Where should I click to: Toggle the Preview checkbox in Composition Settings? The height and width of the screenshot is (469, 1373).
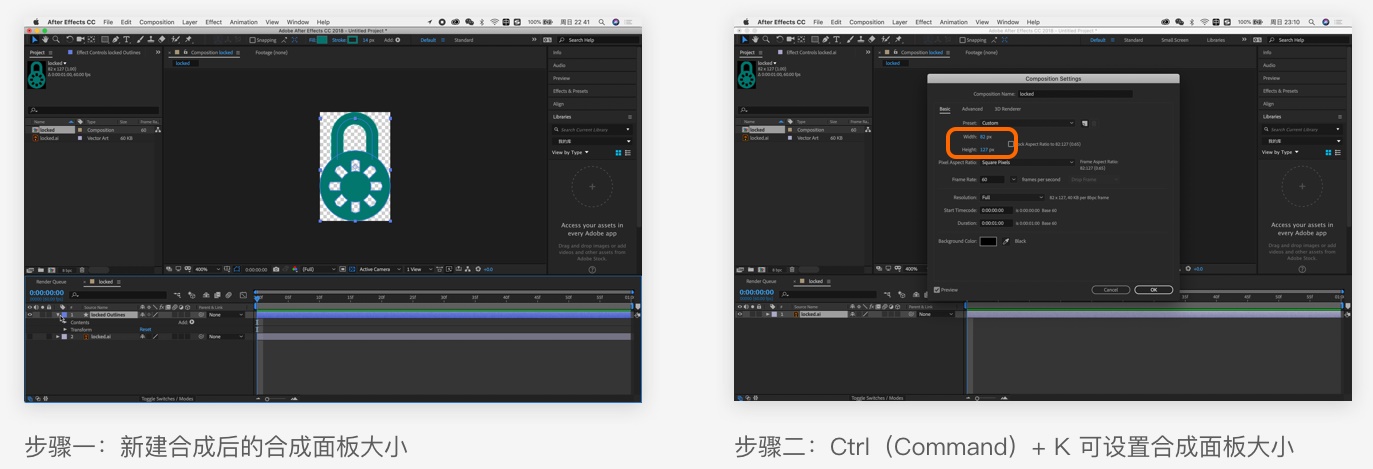pos(936,290)
